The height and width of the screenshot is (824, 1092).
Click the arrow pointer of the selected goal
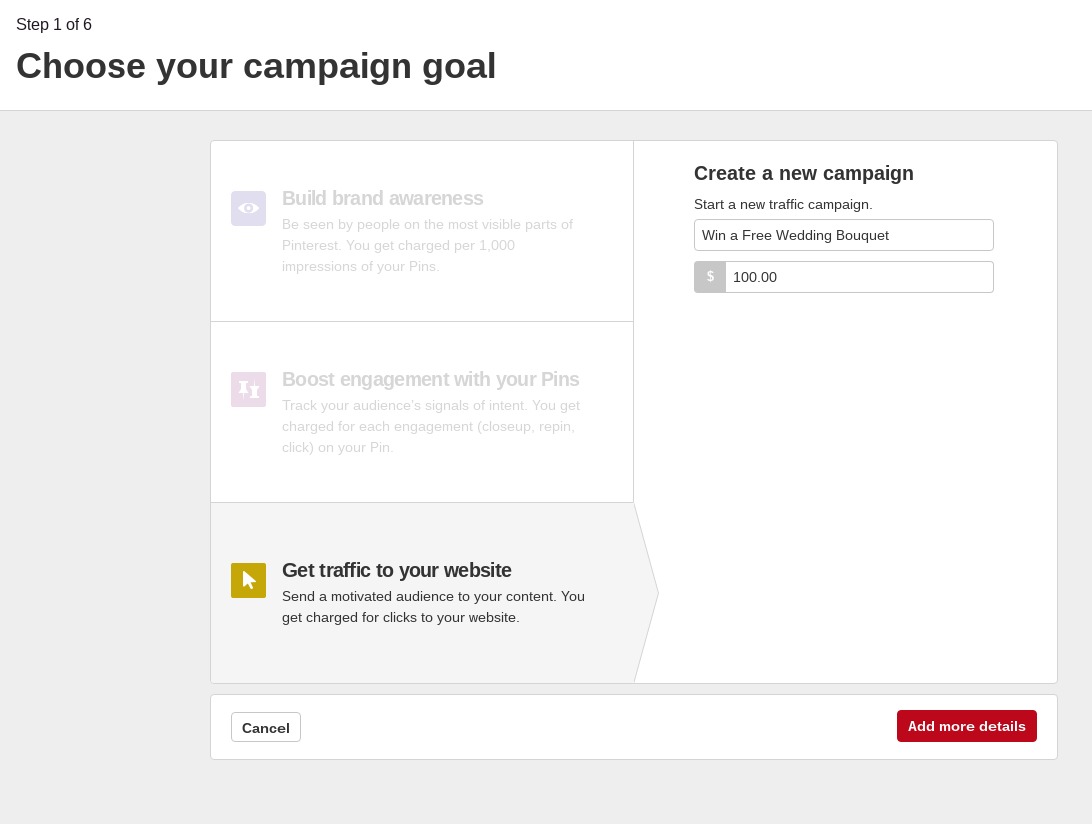tap(646, 593)
